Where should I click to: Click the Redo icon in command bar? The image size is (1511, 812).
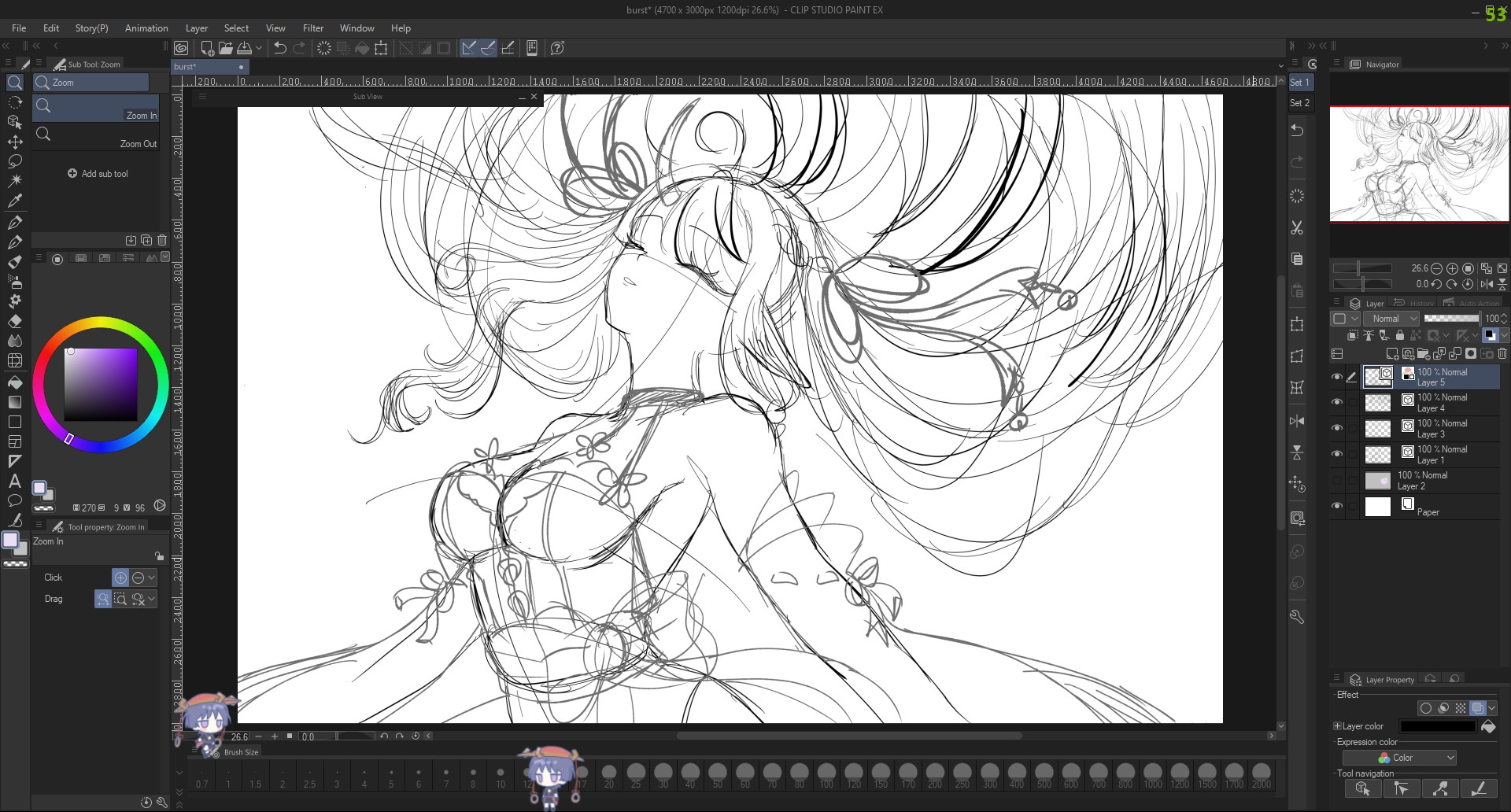[299, 48]
